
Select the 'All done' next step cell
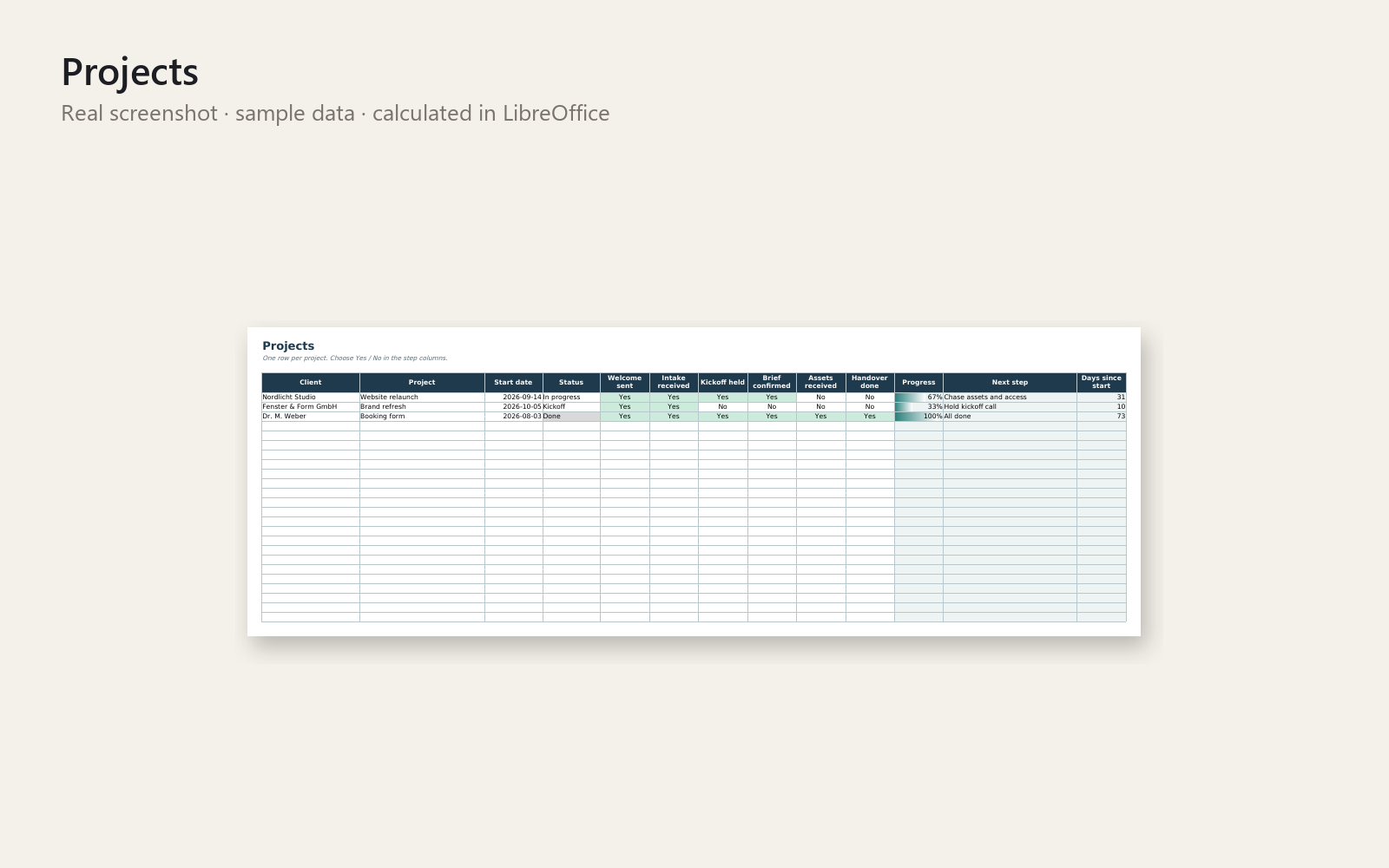[x=1010, y=417]
